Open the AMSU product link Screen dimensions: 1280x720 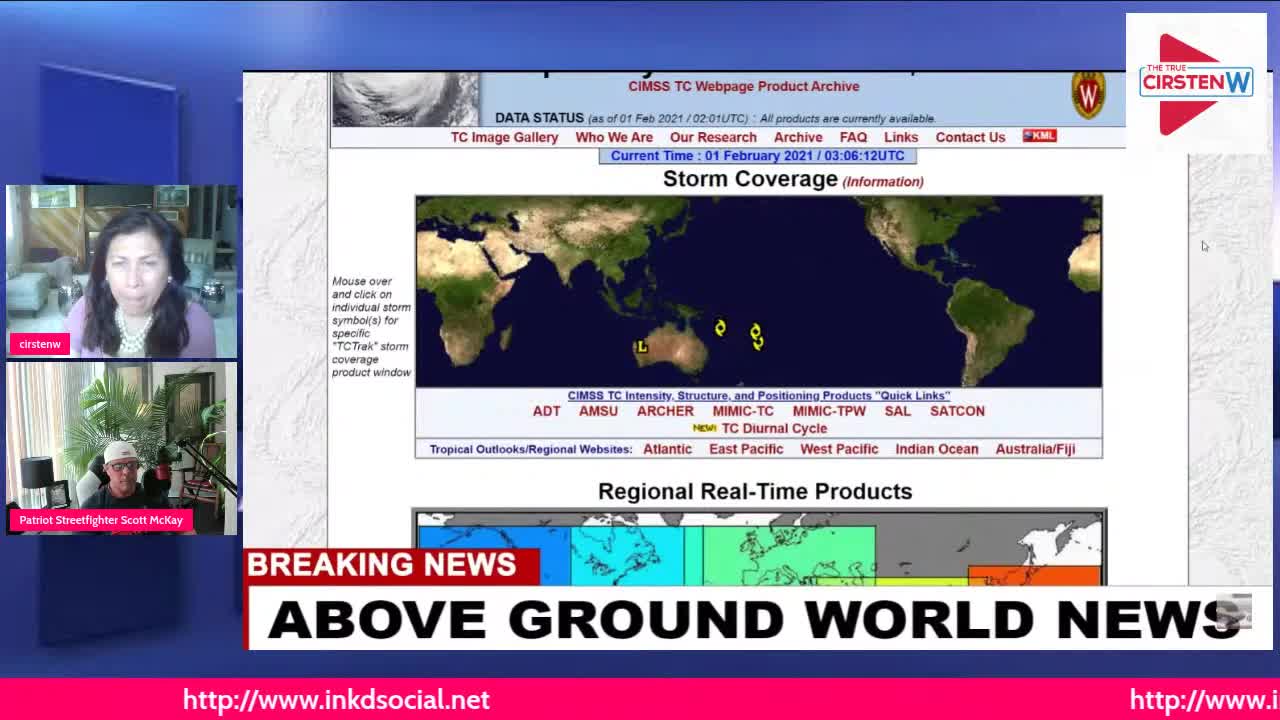click(x=598, y=411)
